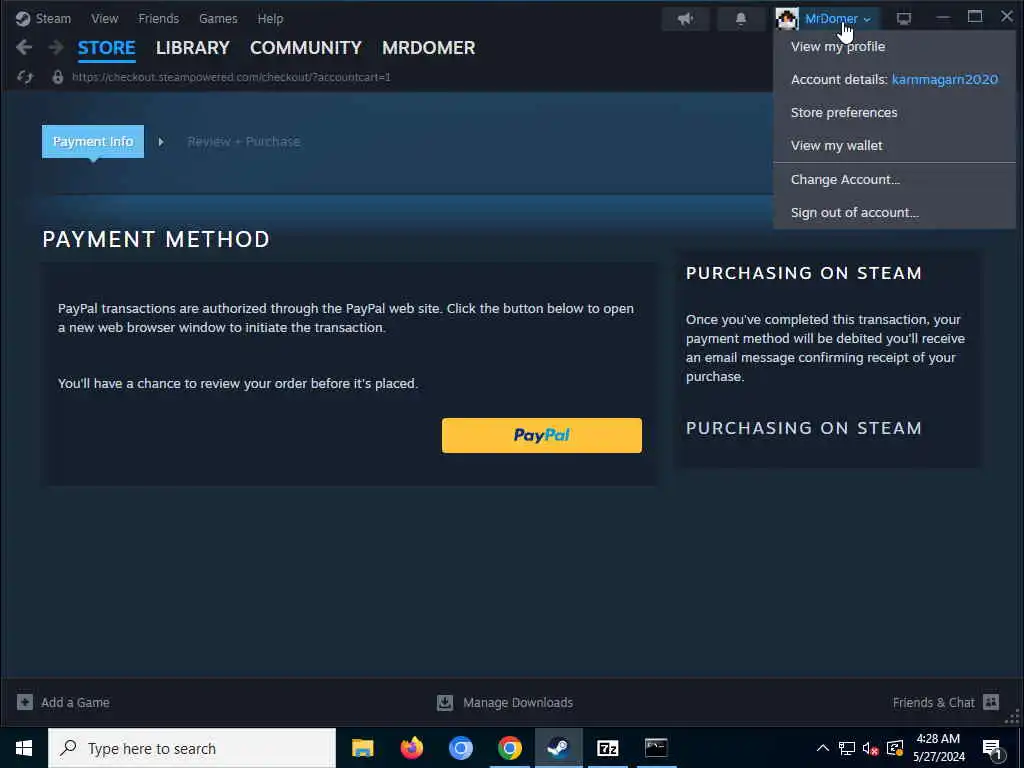The height and width of the screenshot is (768, 1024).
Task: Open the Steam menu
Action: (53, 18)
